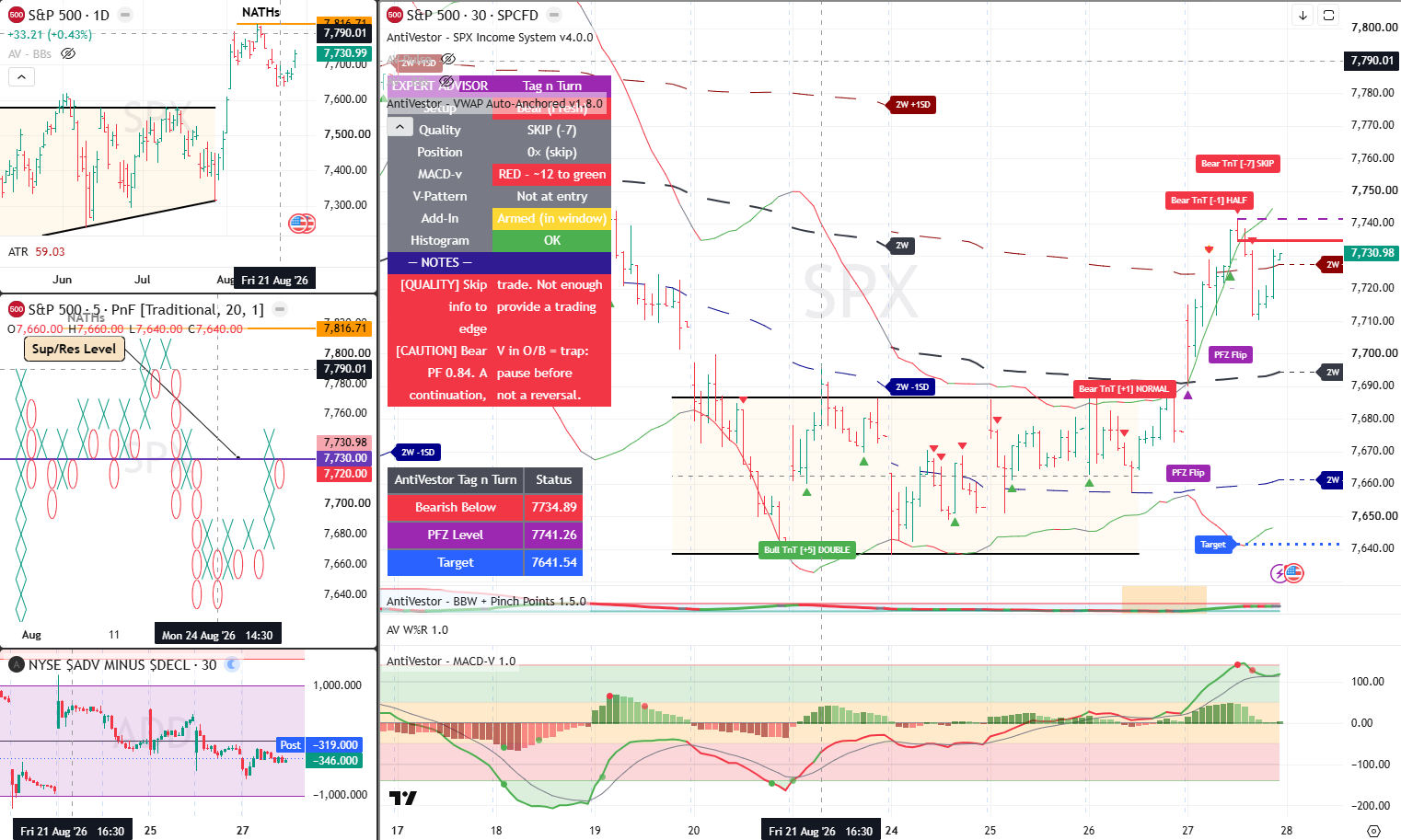This screenshot has width=1401, height=840.
Task: Click the Fri 21 Aug '26 16:30 main time label
Action: point(820,831)
